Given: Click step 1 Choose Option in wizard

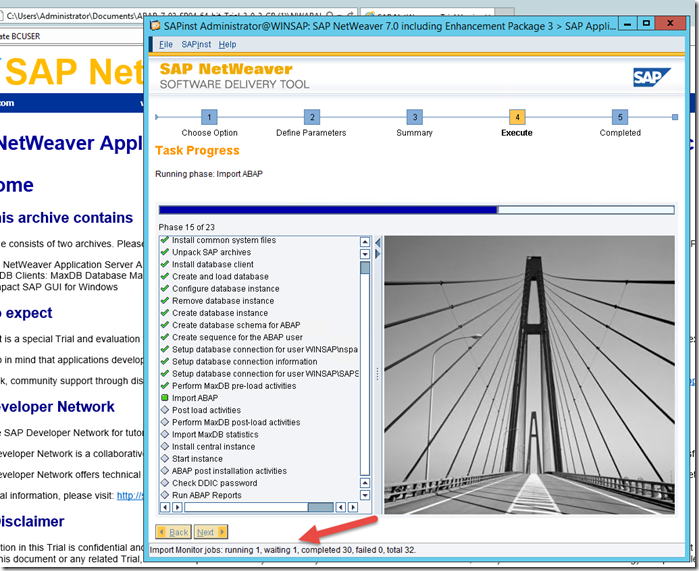Looking at the screenshot, I should tap(209, 117).
